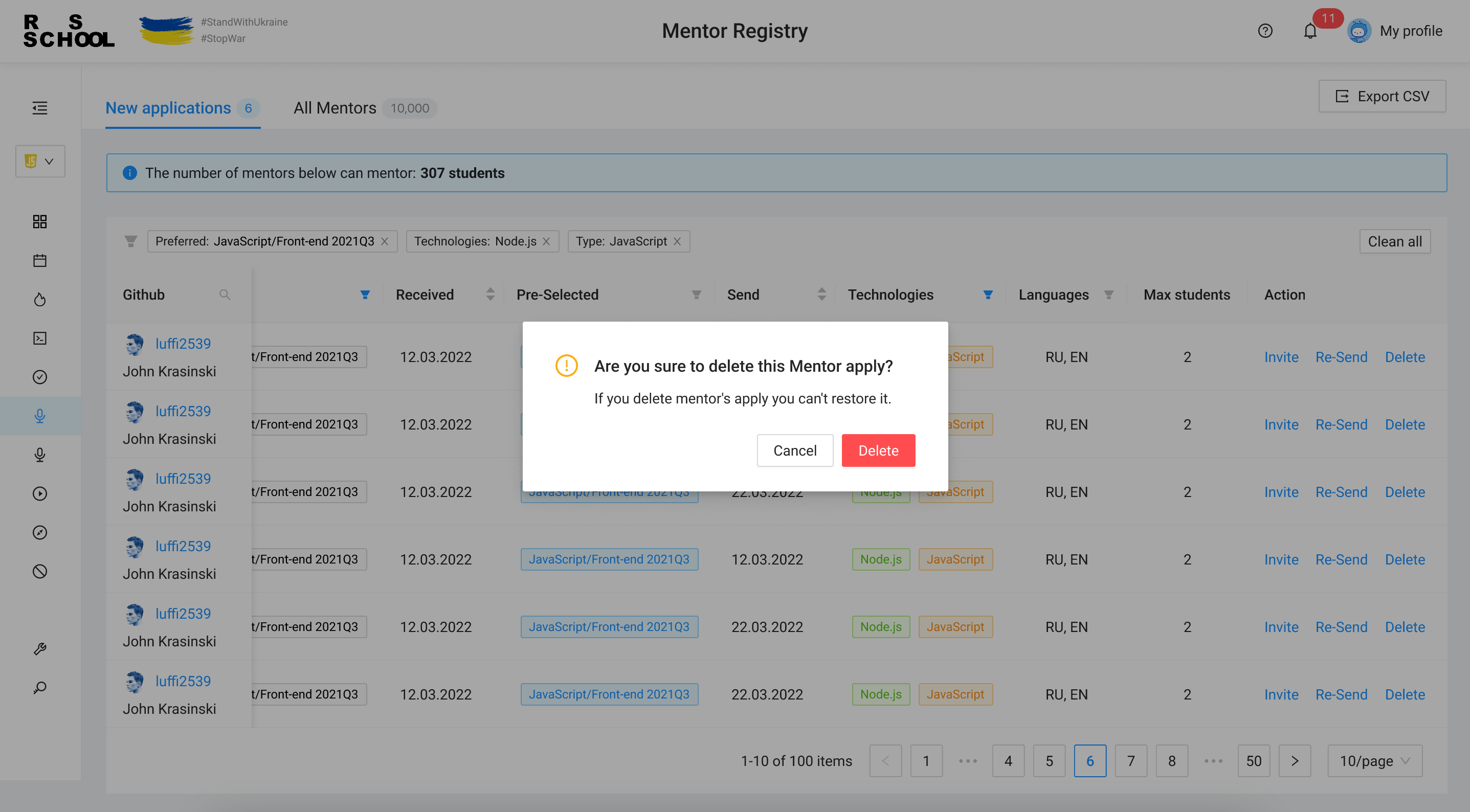Image resolution: width=1470 pixels, height=812 pixels.
Task: Open filter next to the Github column
Action: 365,295
